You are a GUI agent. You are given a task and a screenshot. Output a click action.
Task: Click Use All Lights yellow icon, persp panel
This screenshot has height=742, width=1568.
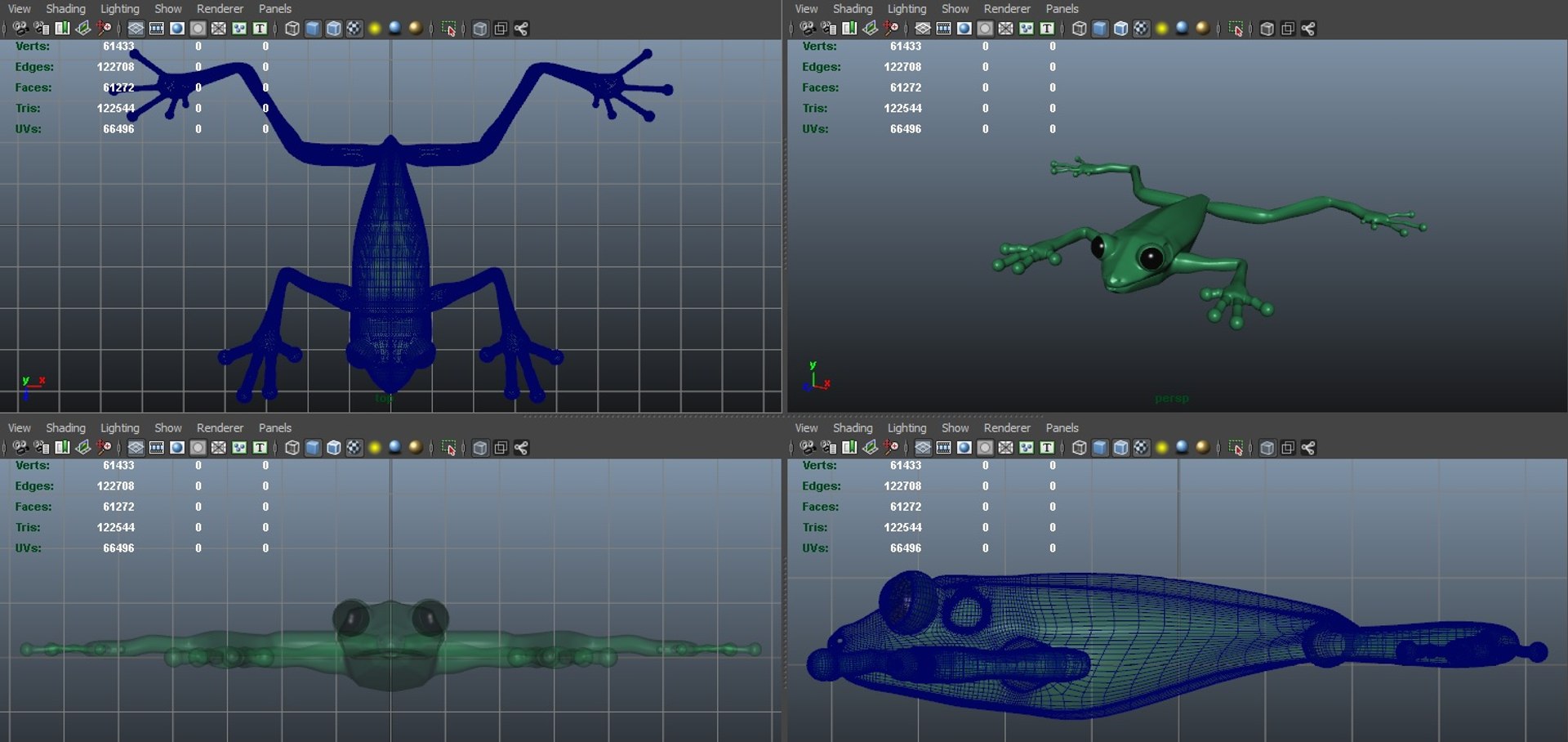pyautogui.click(x=1162, y=29)
